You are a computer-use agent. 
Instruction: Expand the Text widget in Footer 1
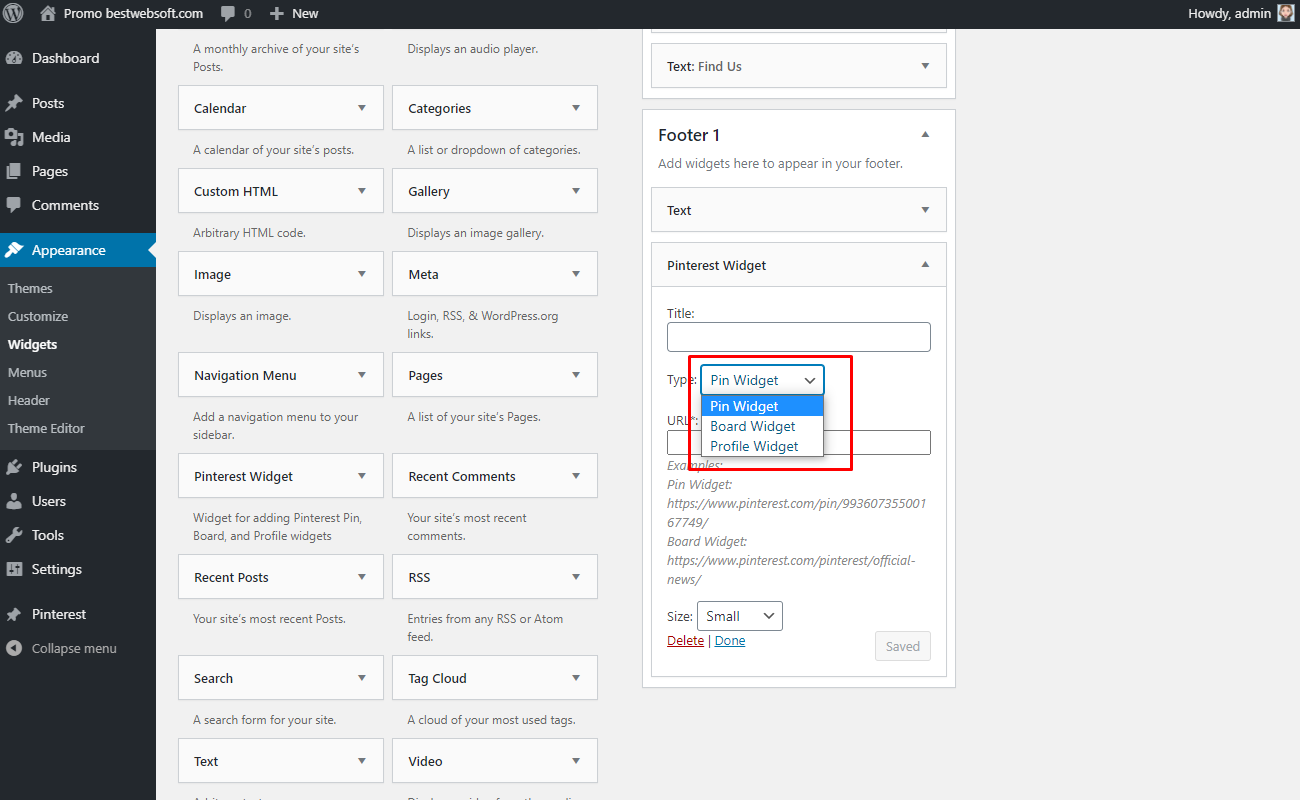tap(925, 210)
